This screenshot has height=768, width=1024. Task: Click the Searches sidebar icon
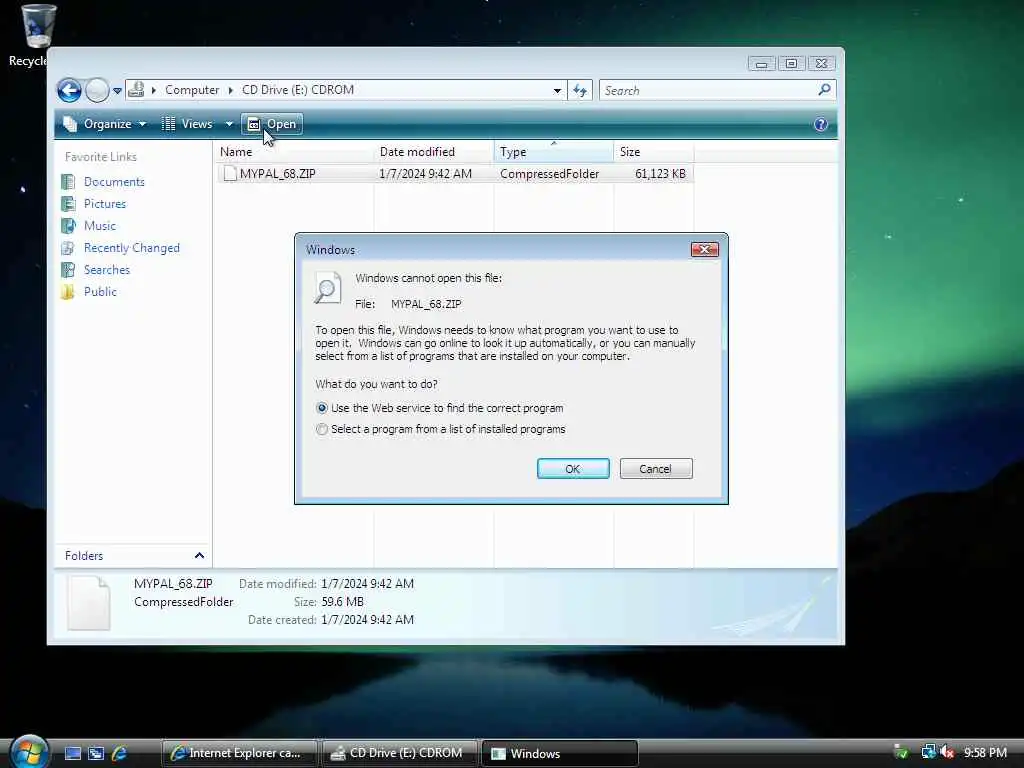click(x=68, y=270)
